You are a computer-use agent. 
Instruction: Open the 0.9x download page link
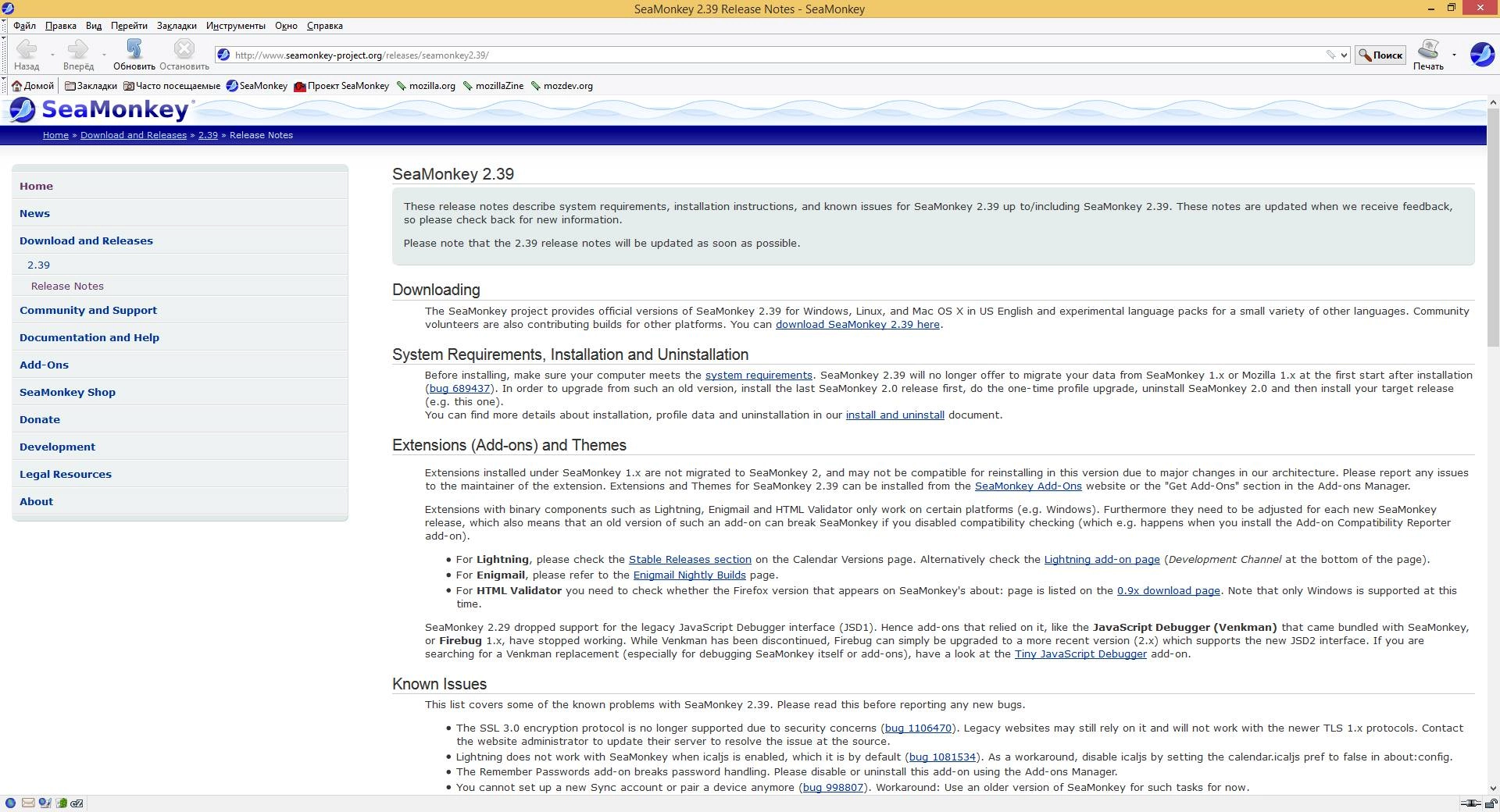[1168, 590]
